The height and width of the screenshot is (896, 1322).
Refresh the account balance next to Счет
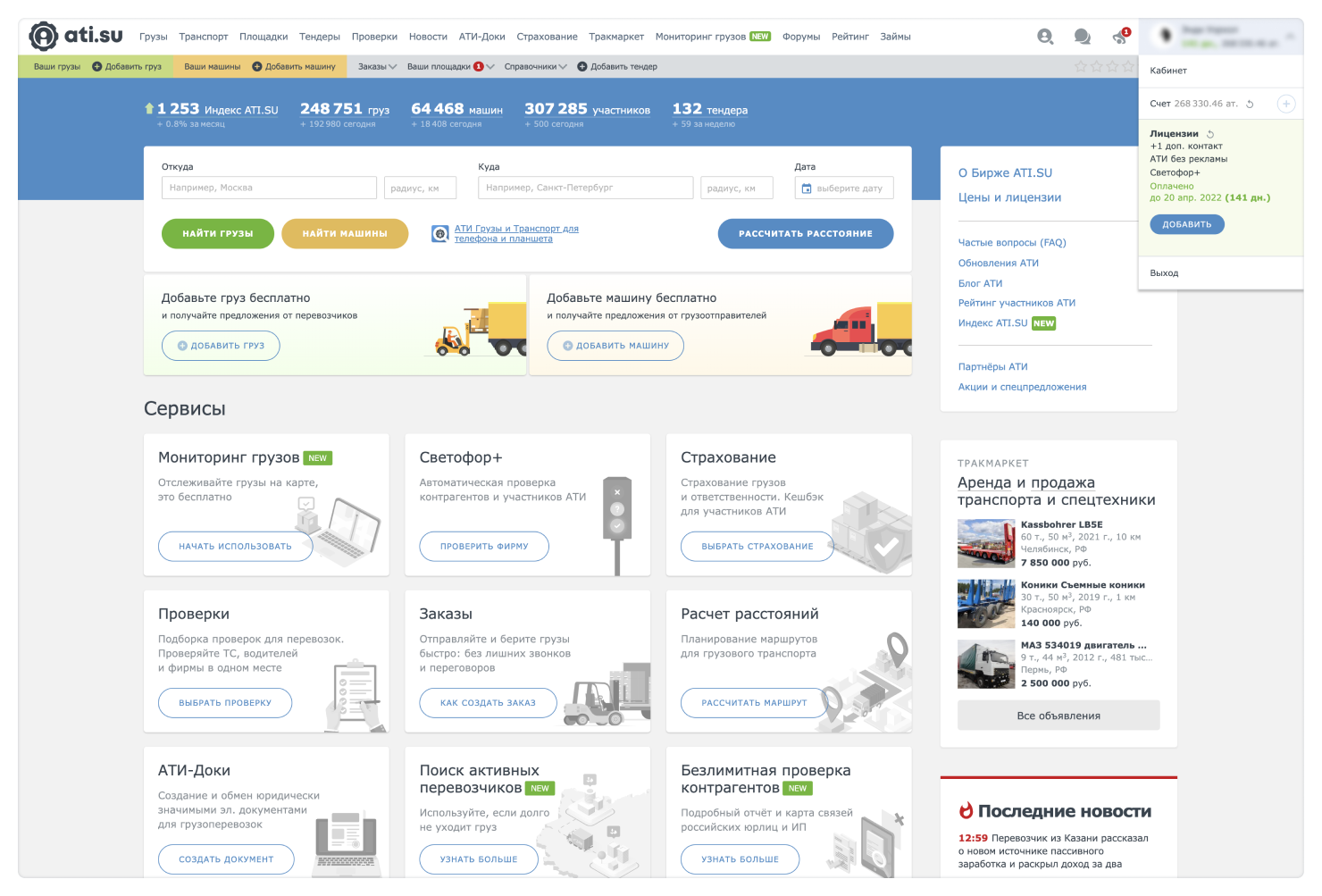[x=1250, y=105]
